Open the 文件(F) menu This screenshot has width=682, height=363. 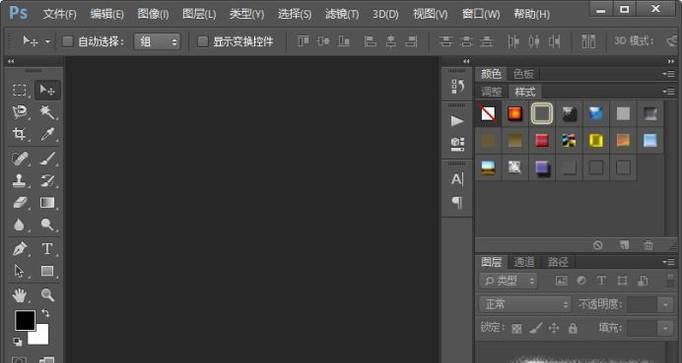(x=60, y=14)
